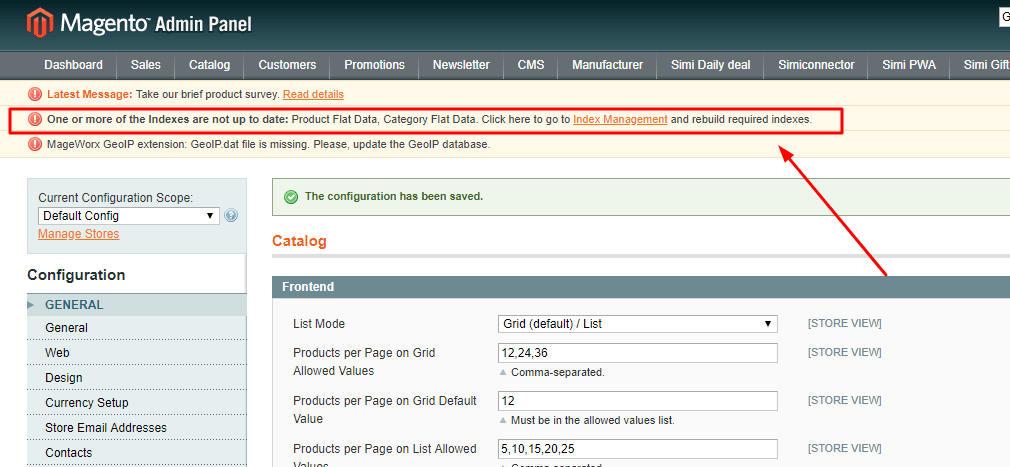This screenshot has width=1010, height=467.
Task: Select Contacts in configuration sidebar
Action: coord(137,453)
